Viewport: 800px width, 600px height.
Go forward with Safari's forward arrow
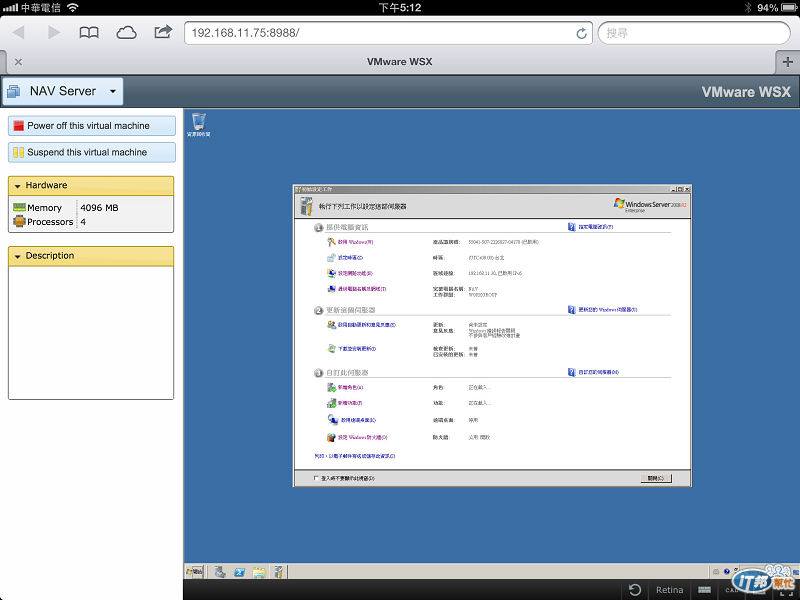point(53,33)
